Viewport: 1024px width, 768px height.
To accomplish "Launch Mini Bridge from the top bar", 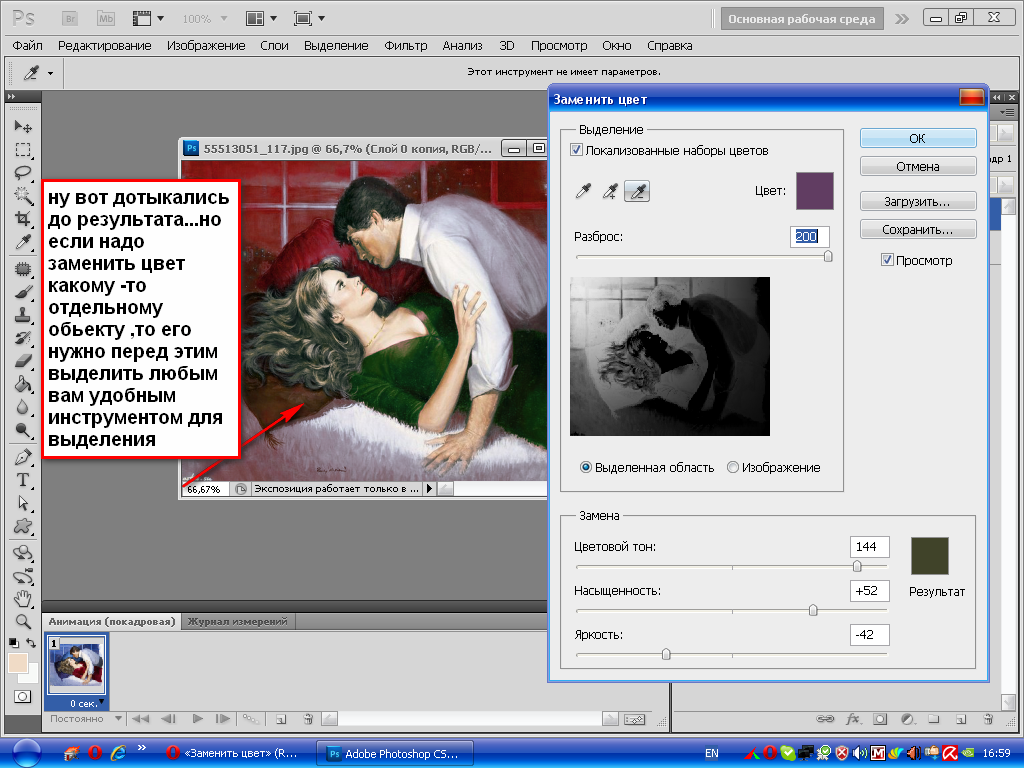I will point(105,18).
